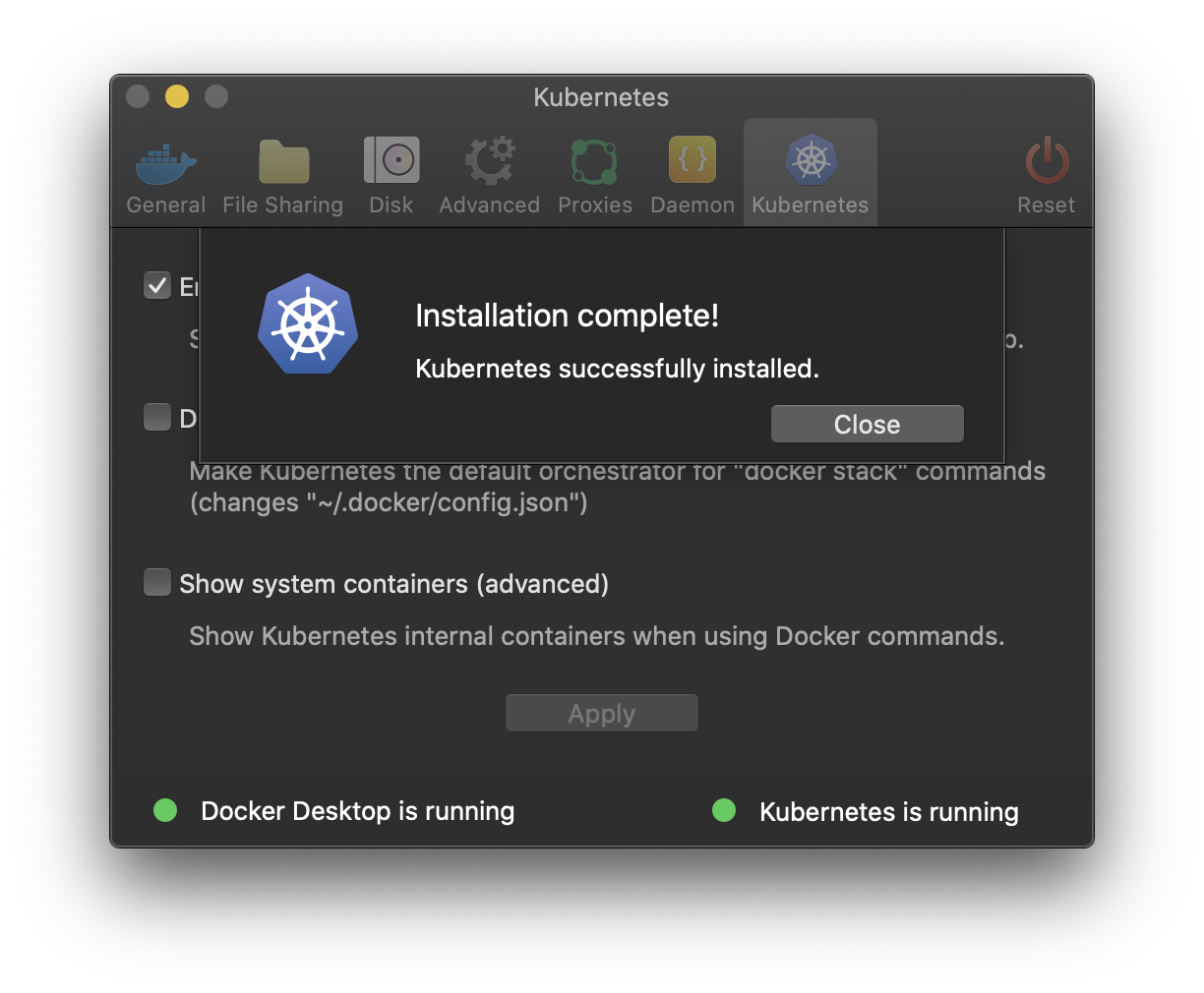Click the green Docker Desktop status dot
Viewport: 1204px width, 993px height.
point(165,810)
